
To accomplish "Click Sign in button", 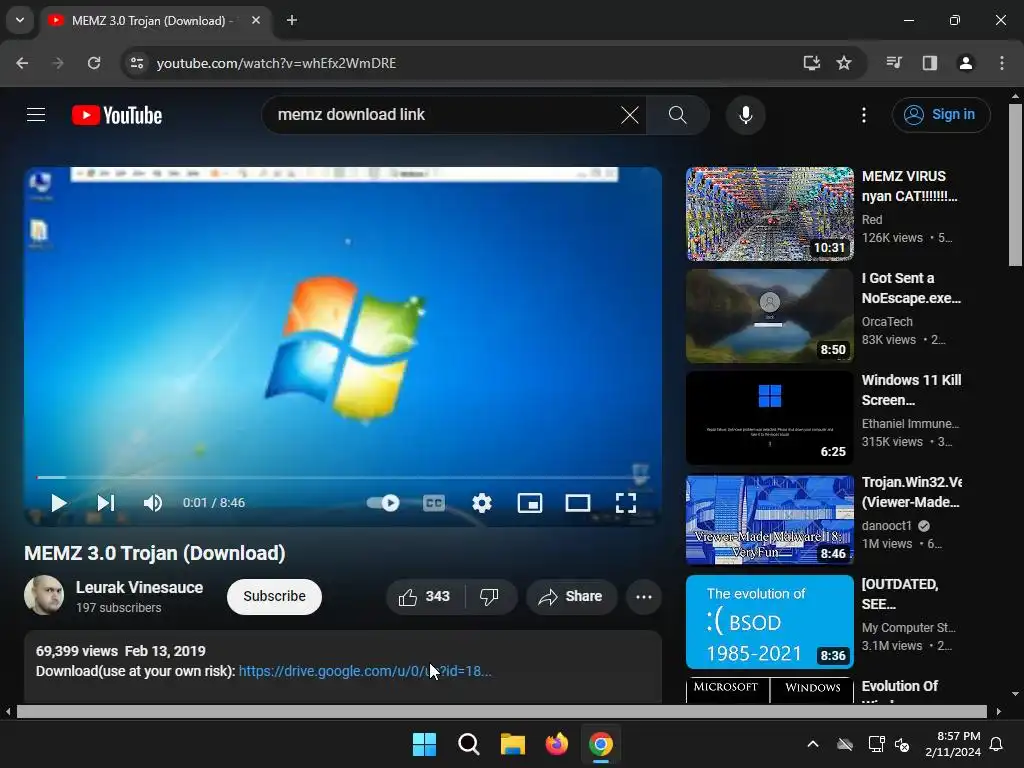I will point(941,115).
